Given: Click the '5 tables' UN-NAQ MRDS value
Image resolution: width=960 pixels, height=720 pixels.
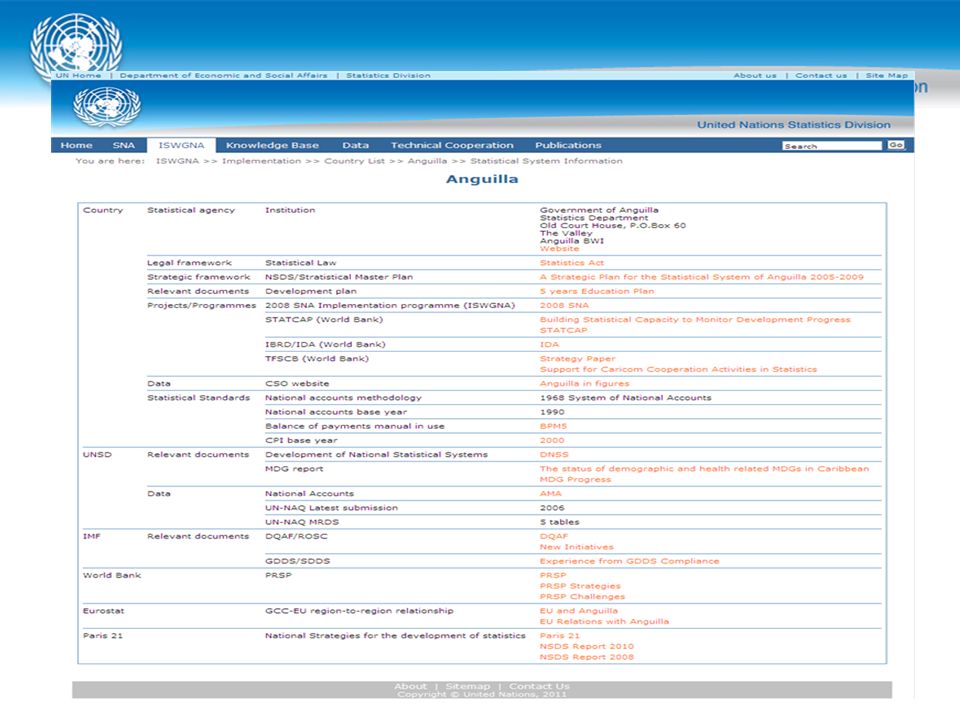Looking at the screenshot, I should 559,522.
